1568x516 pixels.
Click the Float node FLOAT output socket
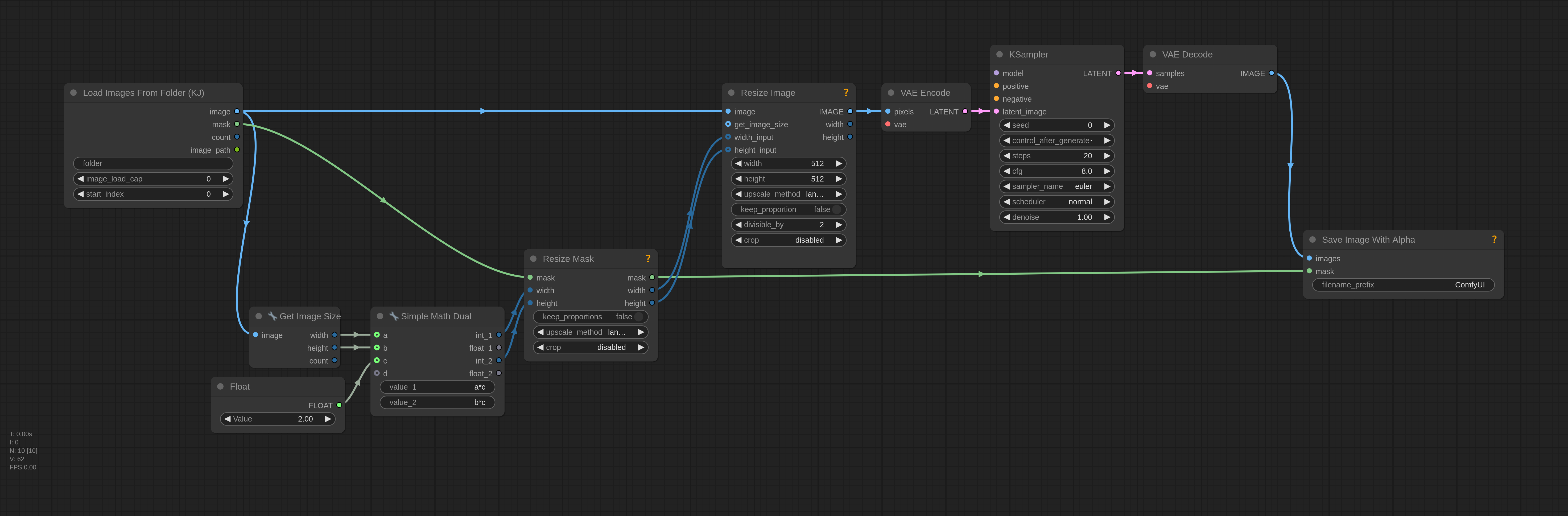click(339, 405)
